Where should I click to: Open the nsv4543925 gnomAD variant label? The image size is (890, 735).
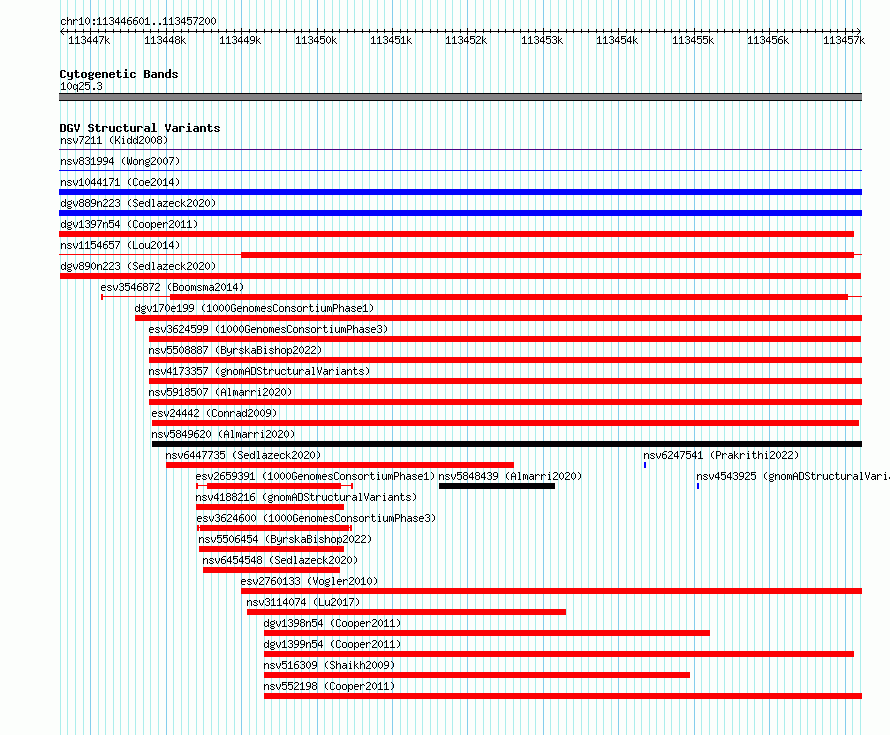click(x=793, y=476)
